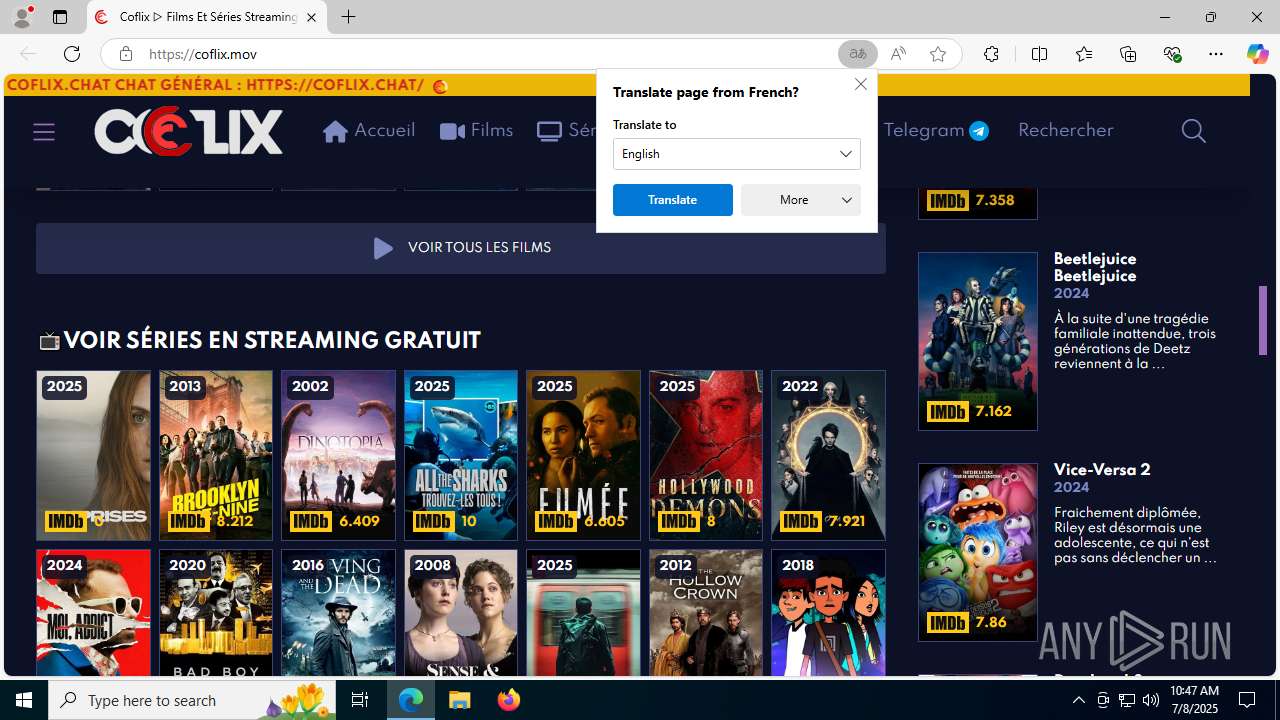Image resolution: width=1280 pixels, height=720 pixels.
Task: Open the Moi, Addict poster
Action: click(x=93, y=613)
